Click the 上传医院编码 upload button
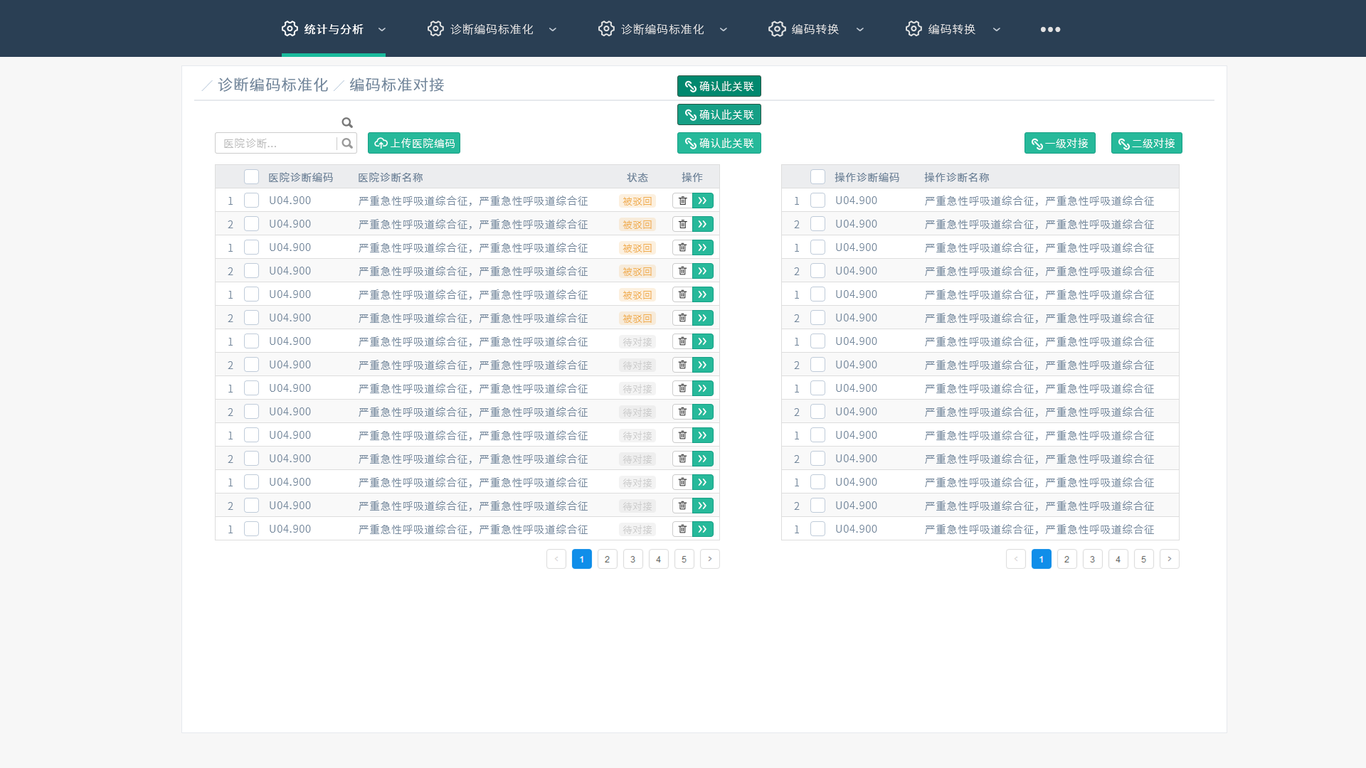The height and width of the screenshot is (768, 1366). pos(414,143)
